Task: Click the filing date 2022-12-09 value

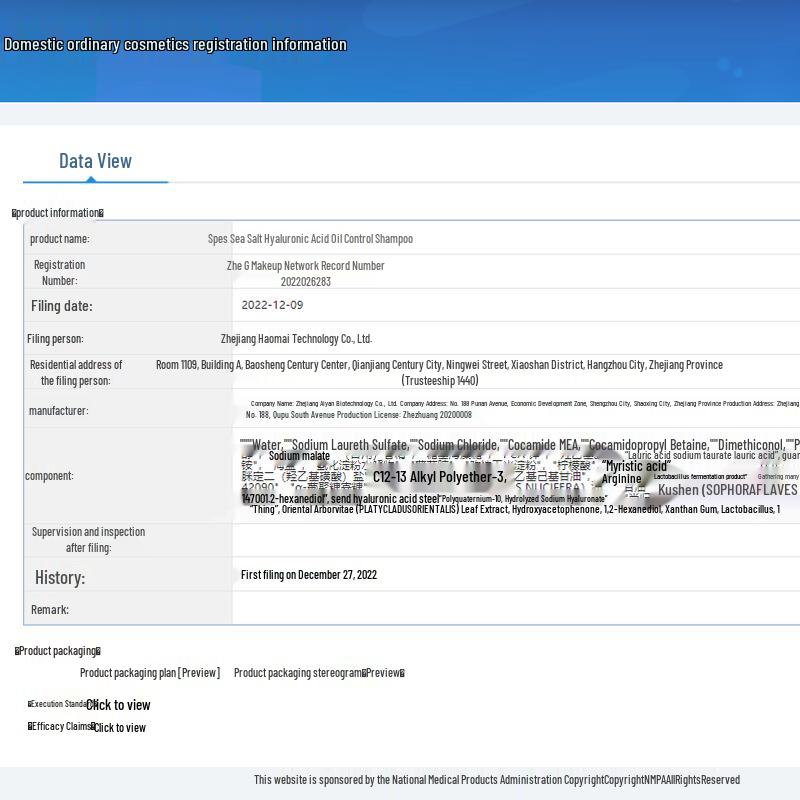Action: point(272,305)
